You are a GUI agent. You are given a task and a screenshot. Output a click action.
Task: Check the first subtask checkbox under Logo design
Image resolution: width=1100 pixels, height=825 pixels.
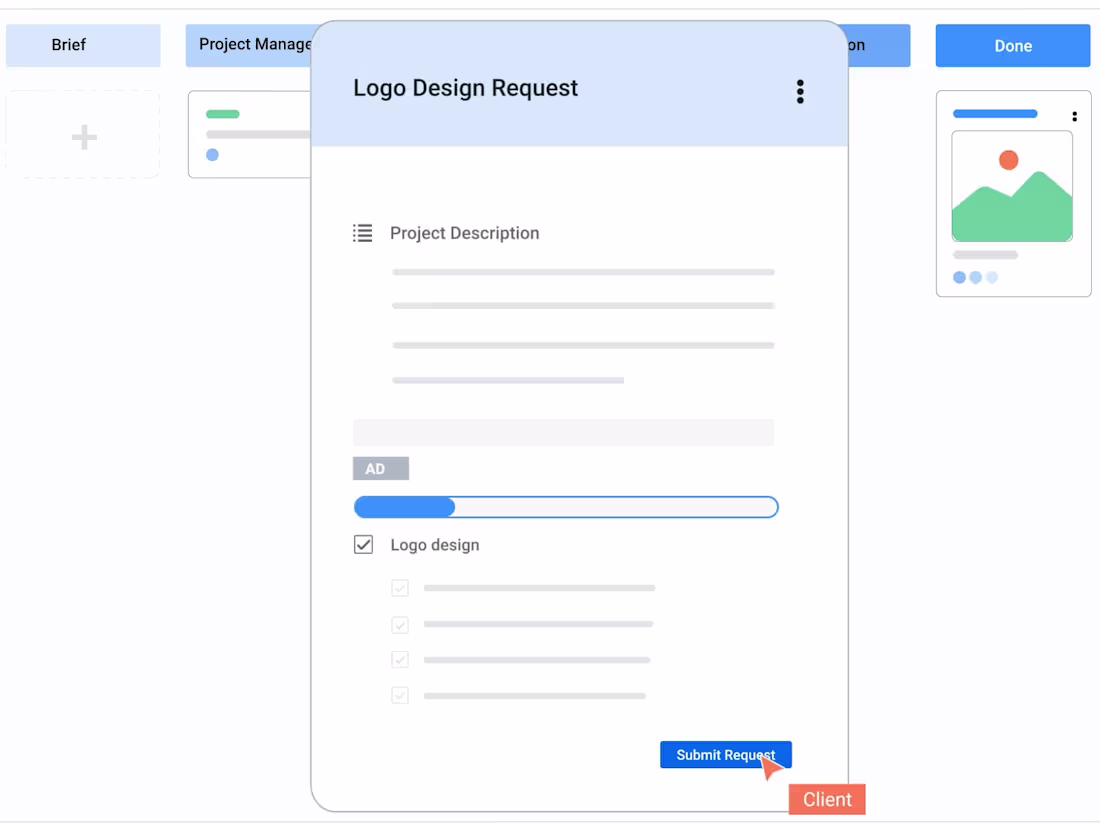point(400,588)
